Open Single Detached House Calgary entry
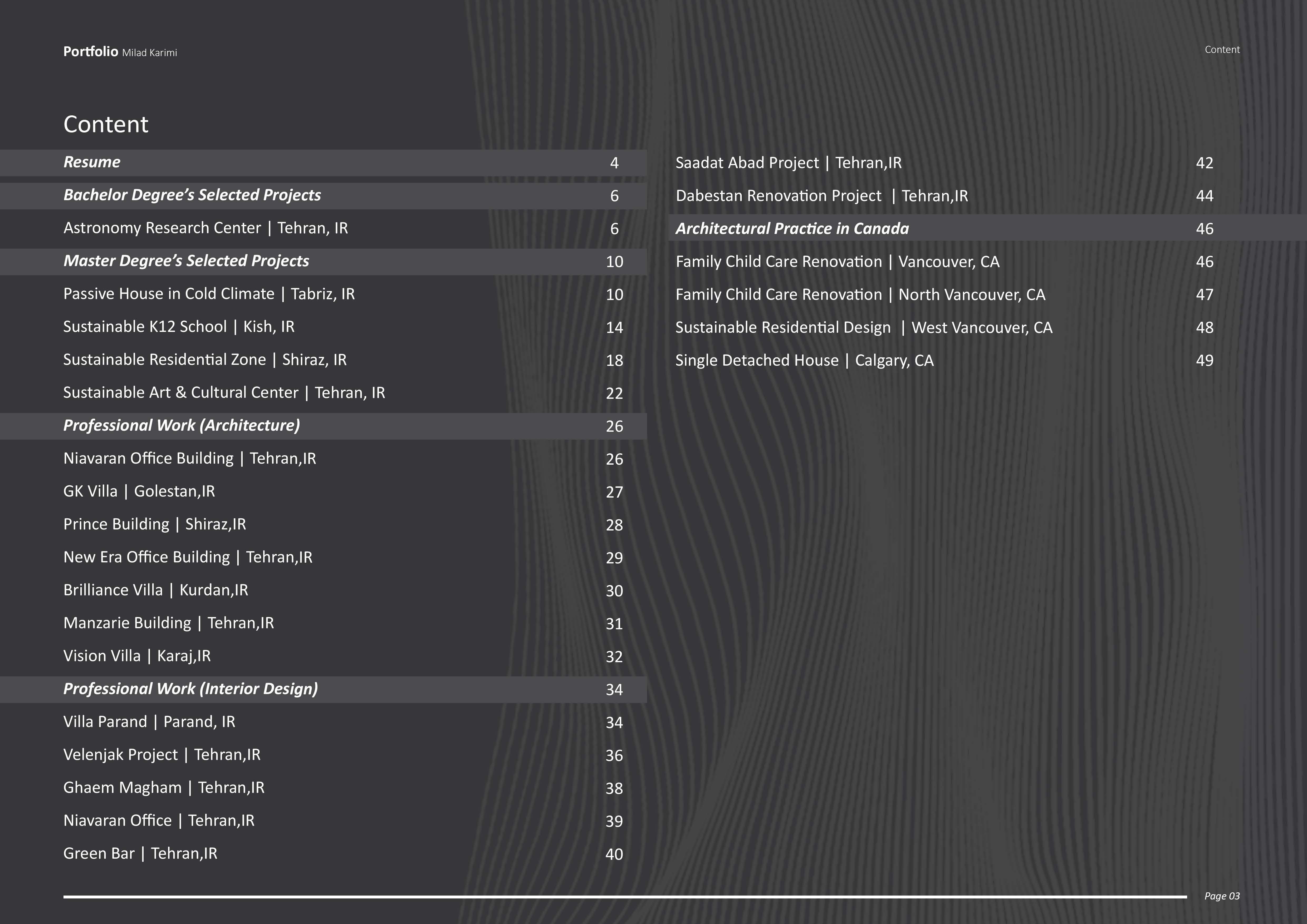 pos(804,361)
